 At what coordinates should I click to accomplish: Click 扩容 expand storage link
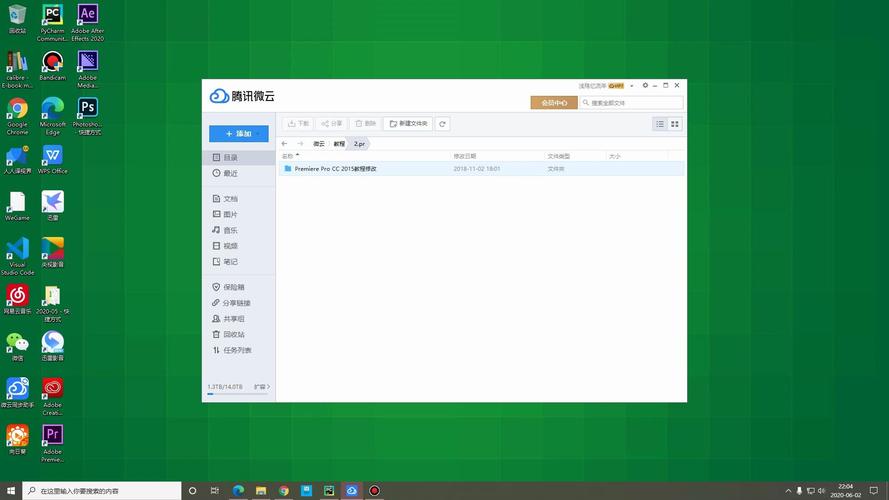point(262,387)
